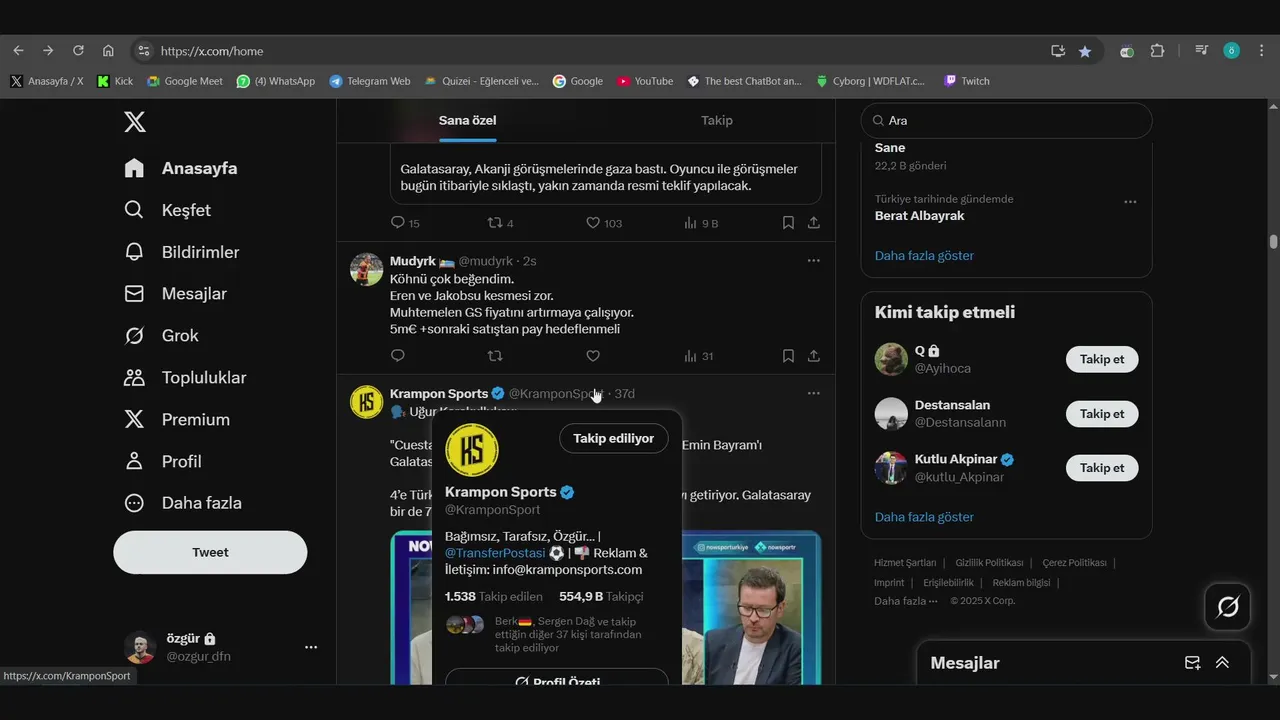The width and height of the screenshot is (1280, 720).
Task: View Mudyrk tweet analytics showing 31
Action: (698, 356)
